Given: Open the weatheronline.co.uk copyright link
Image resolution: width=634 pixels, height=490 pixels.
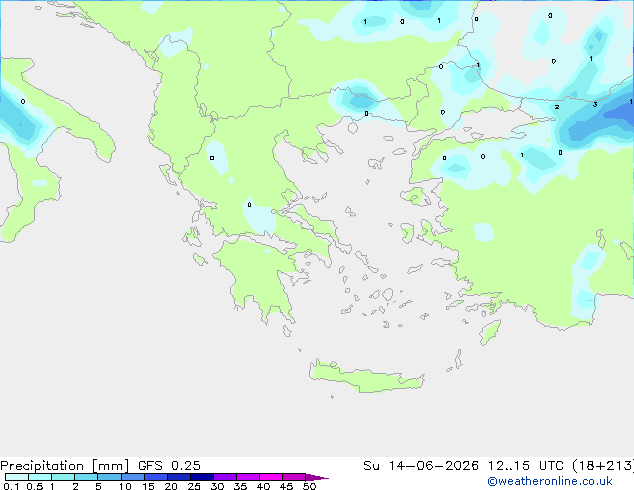Looking at the screenshot, I should [550, 481].
